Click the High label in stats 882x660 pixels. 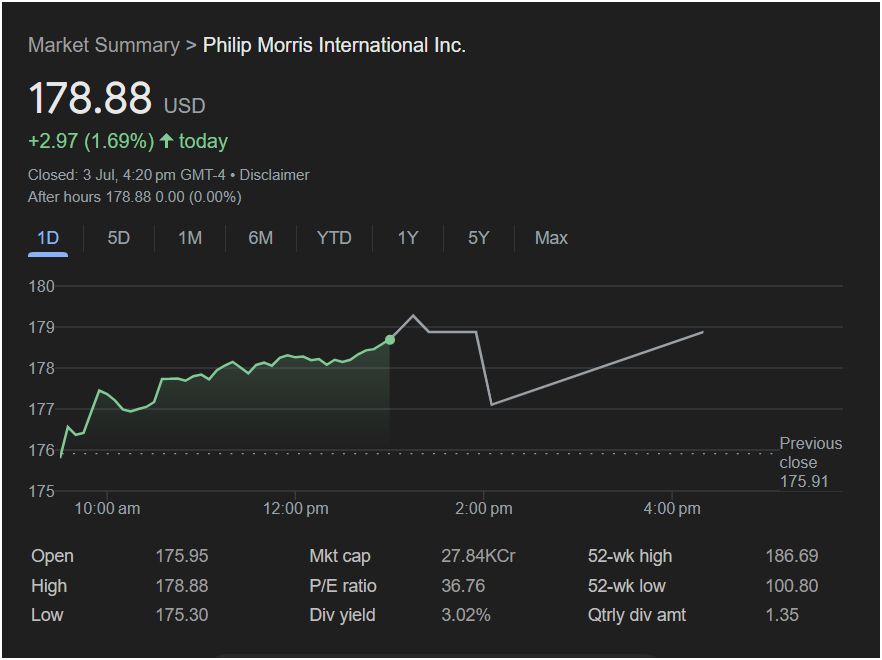49,586
